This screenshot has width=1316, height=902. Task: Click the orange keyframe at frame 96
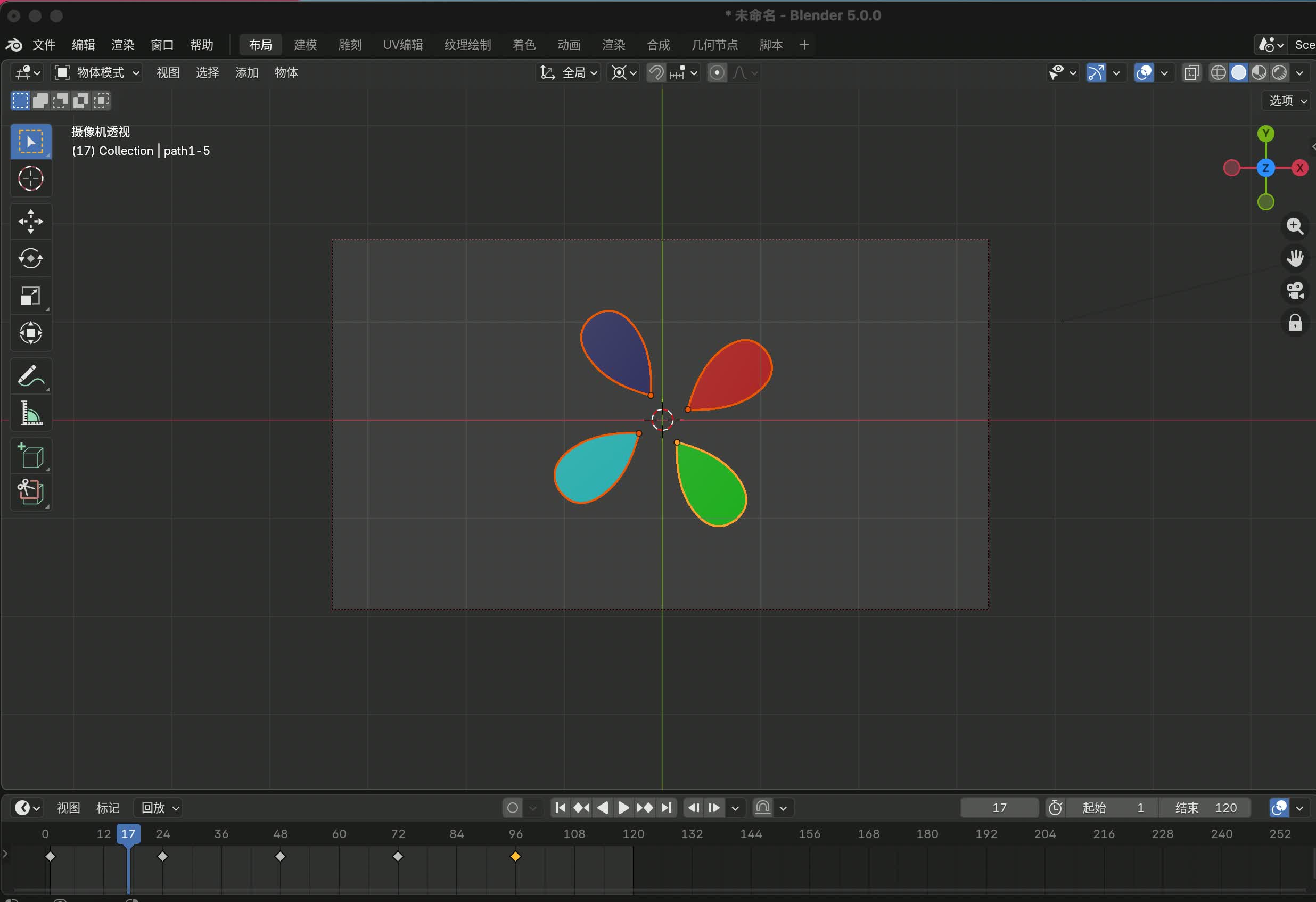pyautogui.click(x=515, y=856)
